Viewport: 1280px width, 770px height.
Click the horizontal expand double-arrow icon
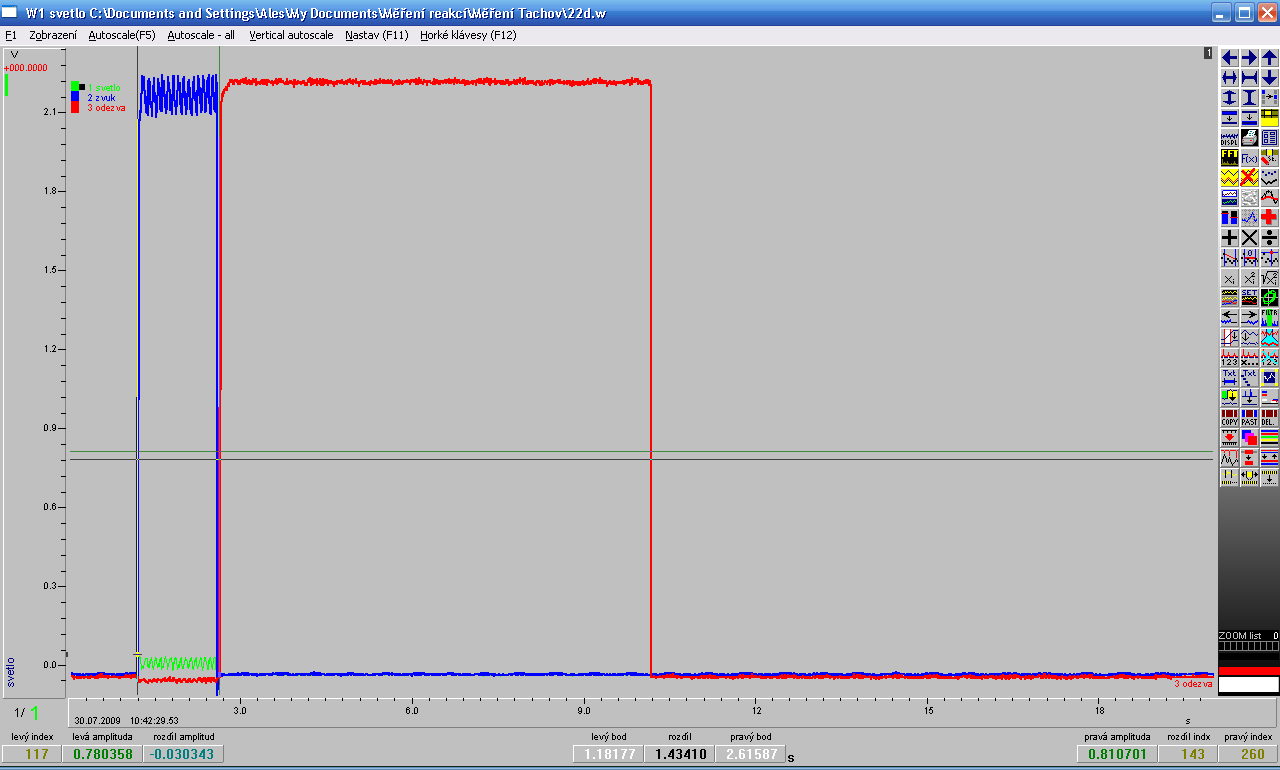coord(1229,78)
